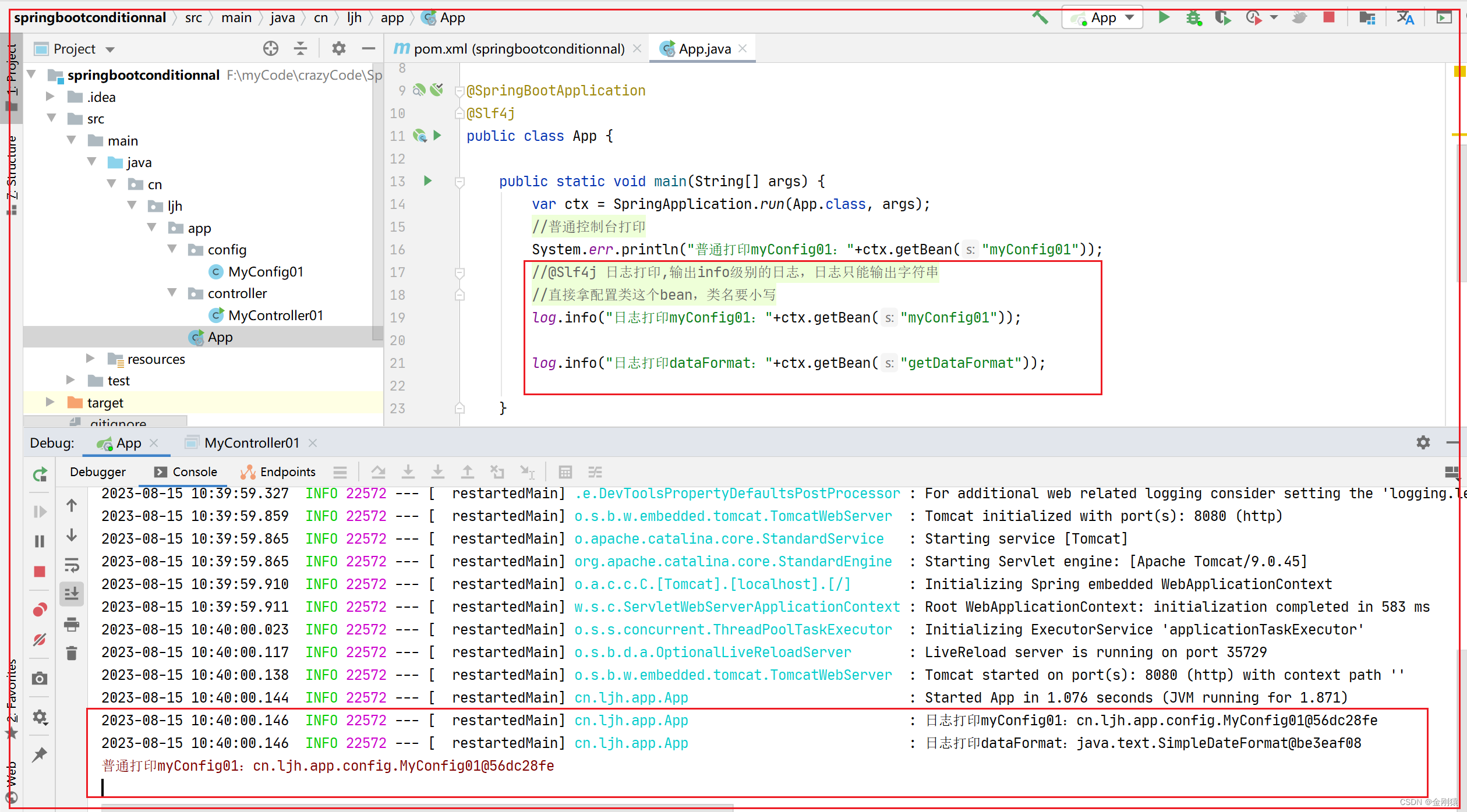Switch to the Debugger tab

98,472
